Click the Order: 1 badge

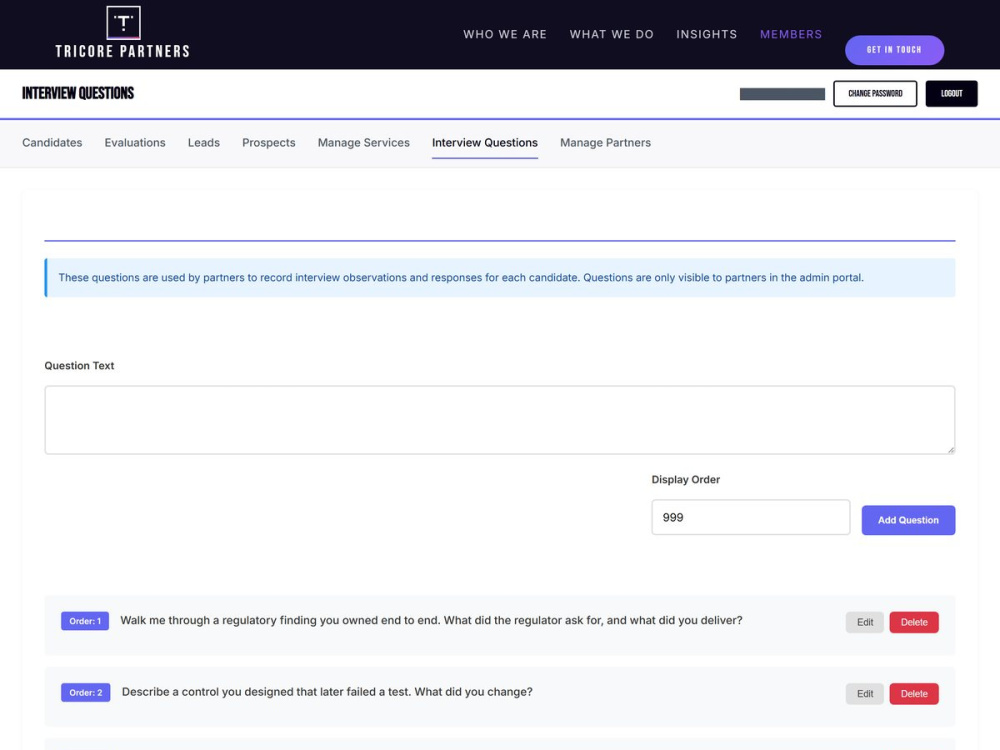coord(85,621)
